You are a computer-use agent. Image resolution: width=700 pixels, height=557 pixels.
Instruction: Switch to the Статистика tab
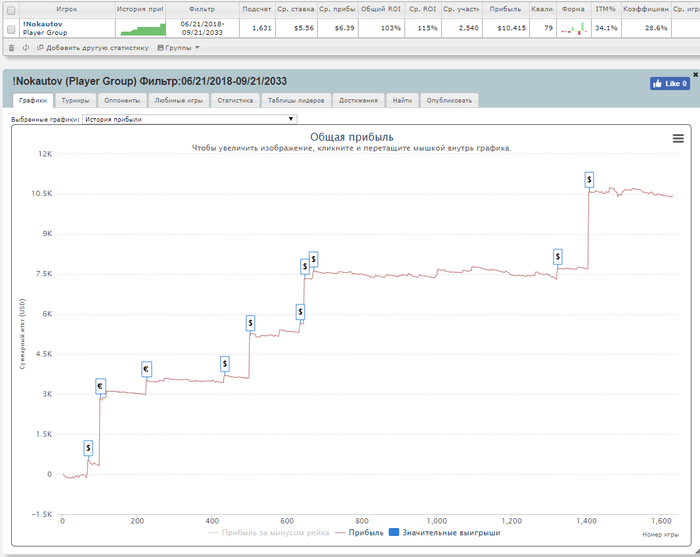pyautogui.click(x=235, y=100)
